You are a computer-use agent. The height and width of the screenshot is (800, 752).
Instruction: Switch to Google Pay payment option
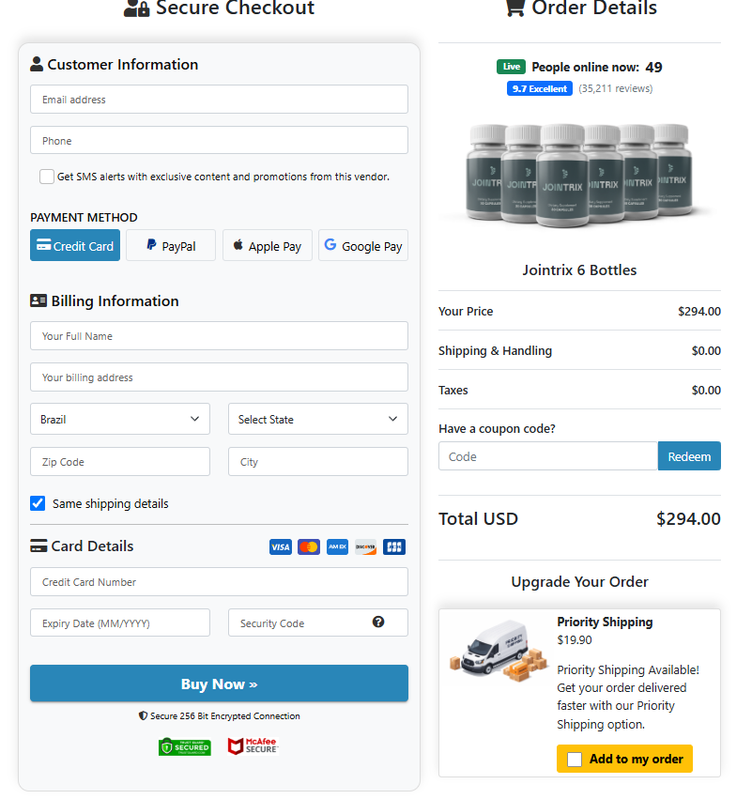pyautogui.click(x=363, y=245)
